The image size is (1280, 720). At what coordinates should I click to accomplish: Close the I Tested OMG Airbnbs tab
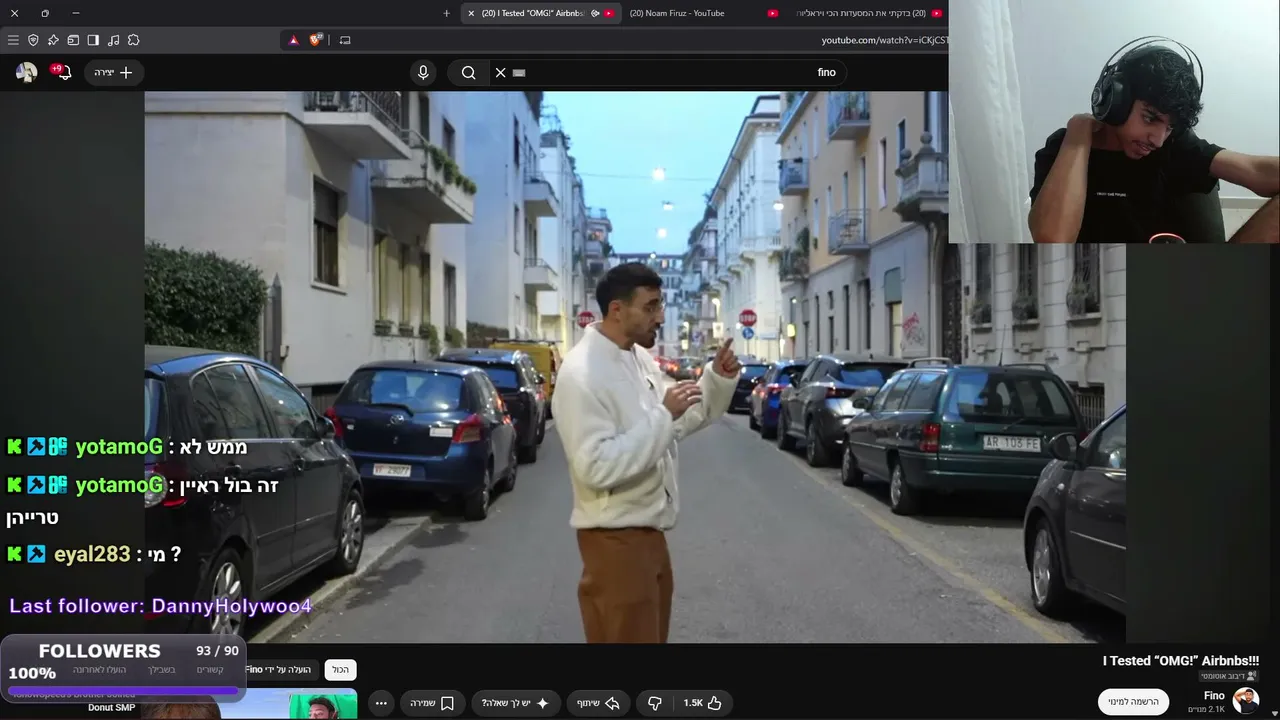click(471, 13)
